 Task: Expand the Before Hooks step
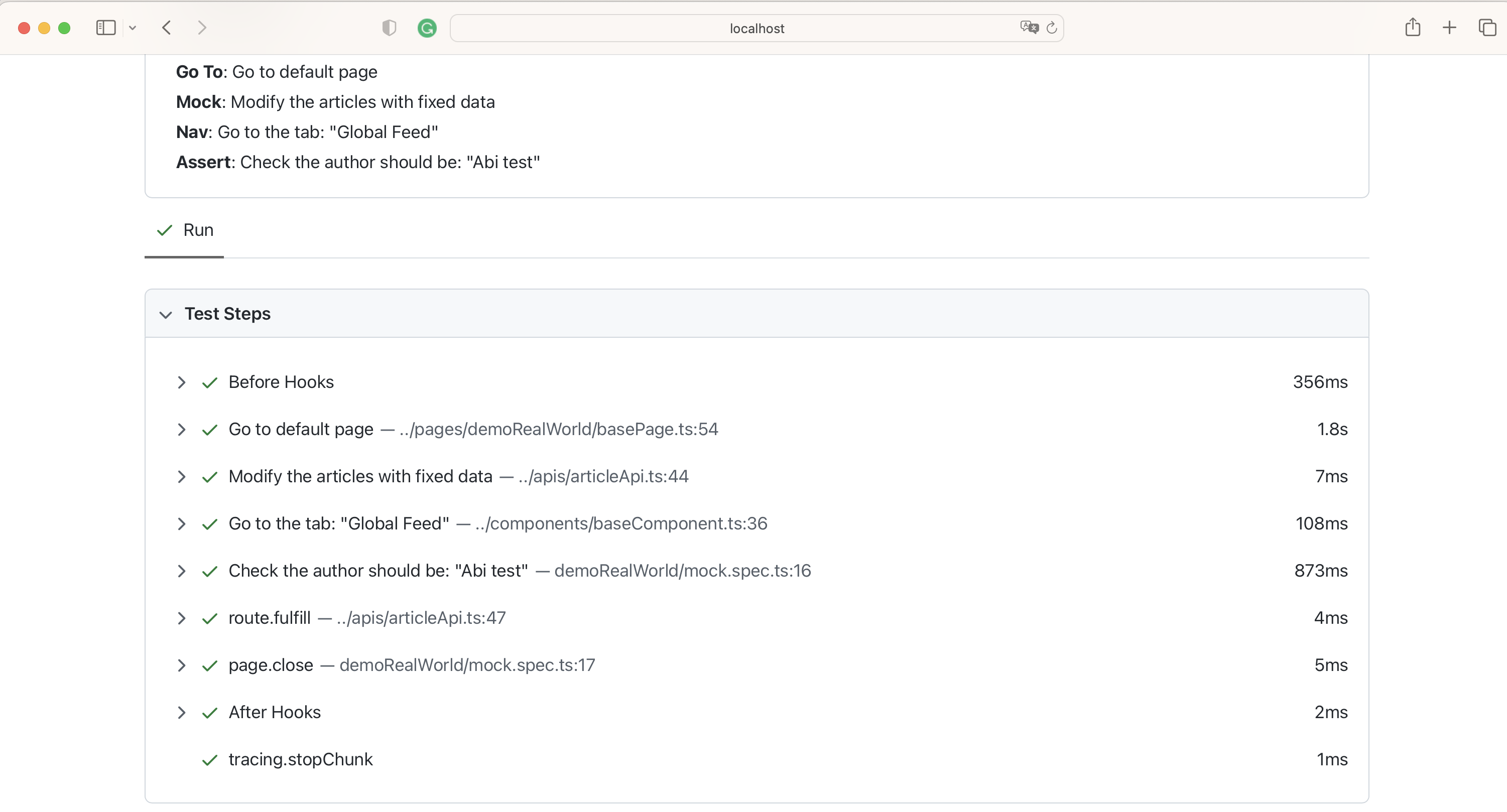click(181, 382)
